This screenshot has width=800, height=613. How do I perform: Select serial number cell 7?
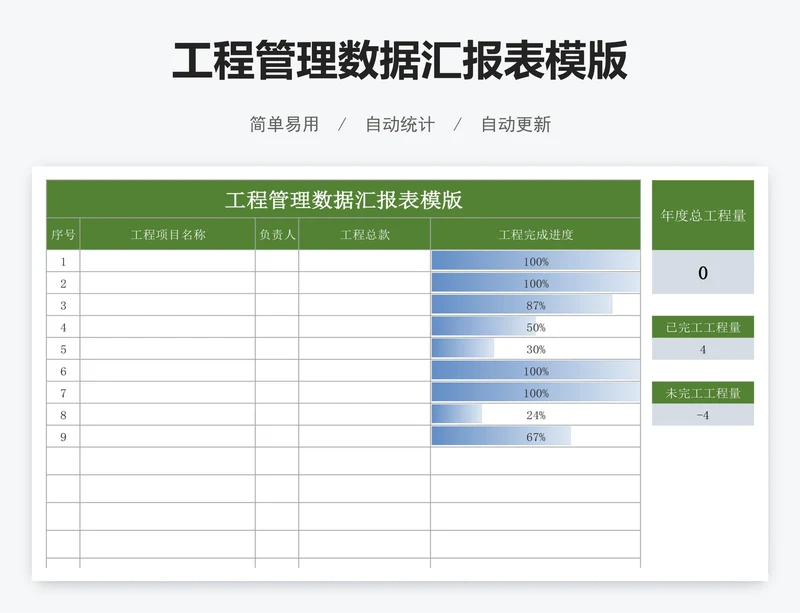point(63,393)
